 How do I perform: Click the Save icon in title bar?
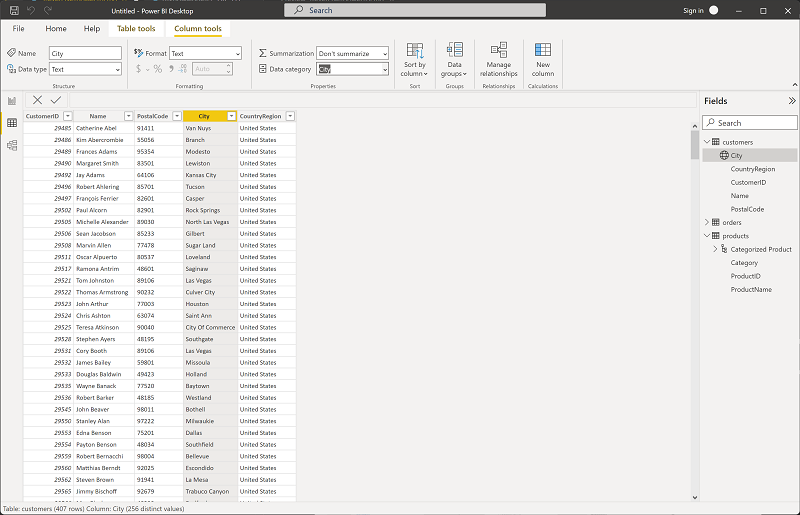14,10
